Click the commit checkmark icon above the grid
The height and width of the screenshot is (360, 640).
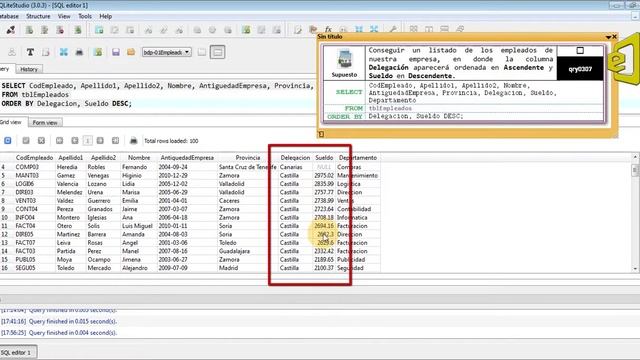pos(26,141)
